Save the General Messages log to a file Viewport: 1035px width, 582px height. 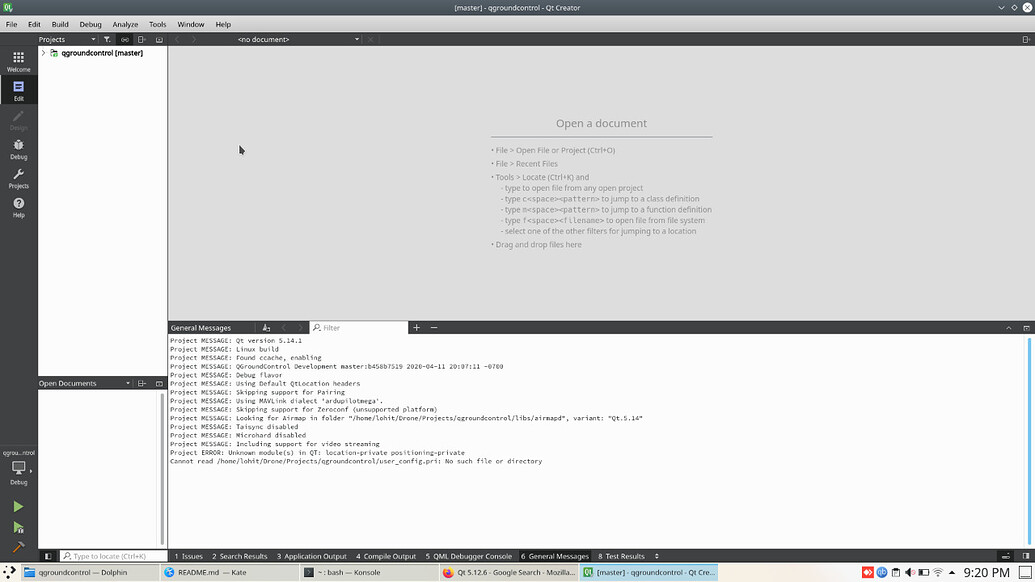point(265,327)
